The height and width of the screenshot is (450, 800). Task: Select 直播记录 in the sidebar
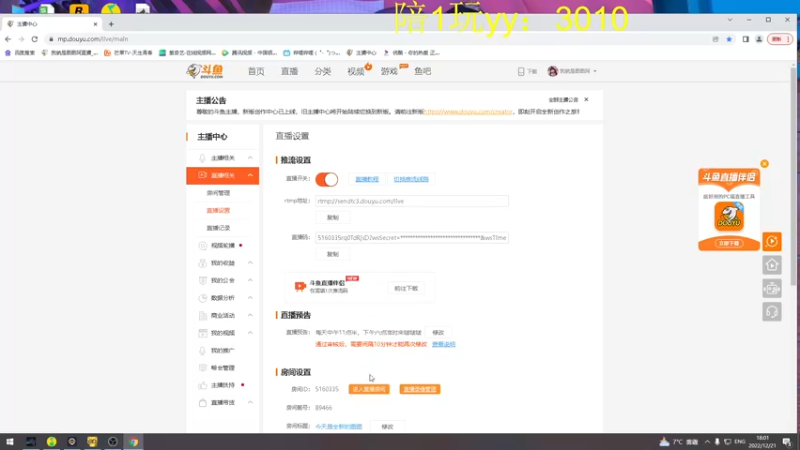point(218,228)
